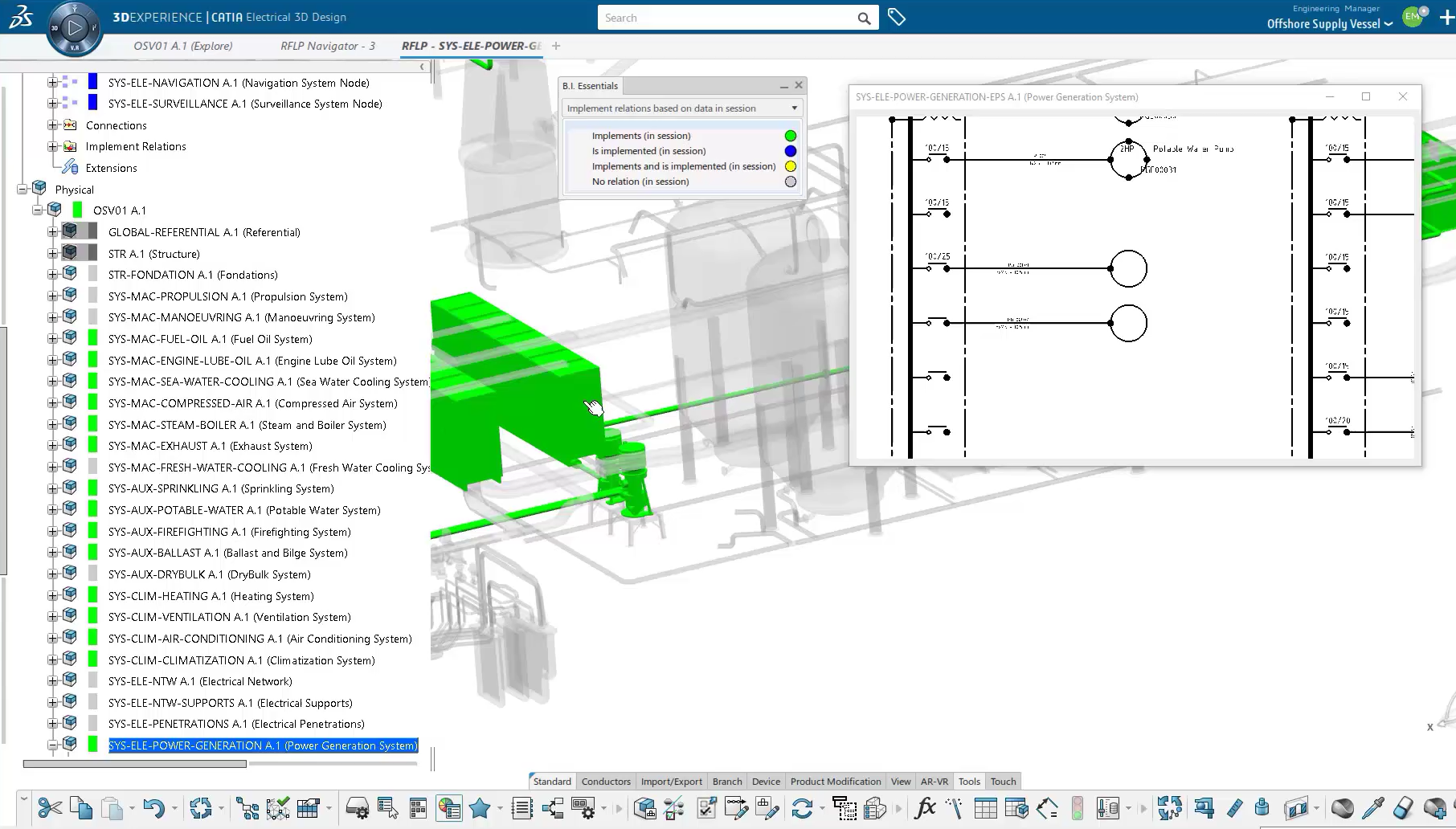Click the compass play button
The width and height of the screenshot is (1456, 829).
(74, 28)
